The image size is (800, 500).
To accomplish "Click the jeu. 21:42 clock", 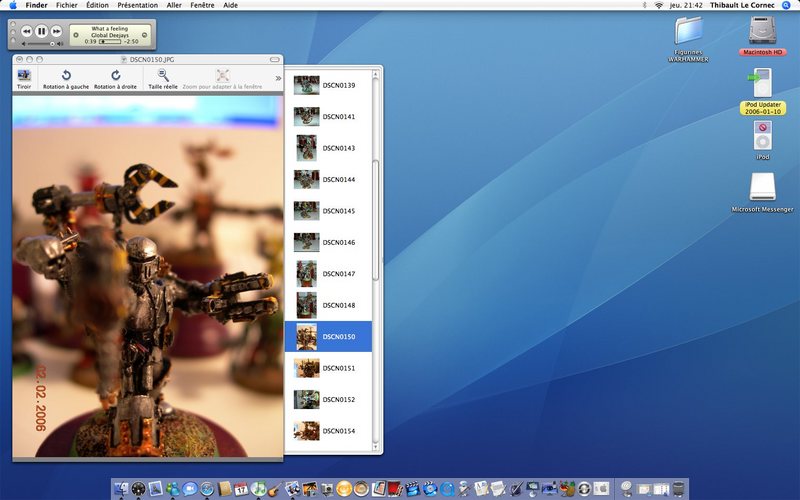I will coord(686,5).
